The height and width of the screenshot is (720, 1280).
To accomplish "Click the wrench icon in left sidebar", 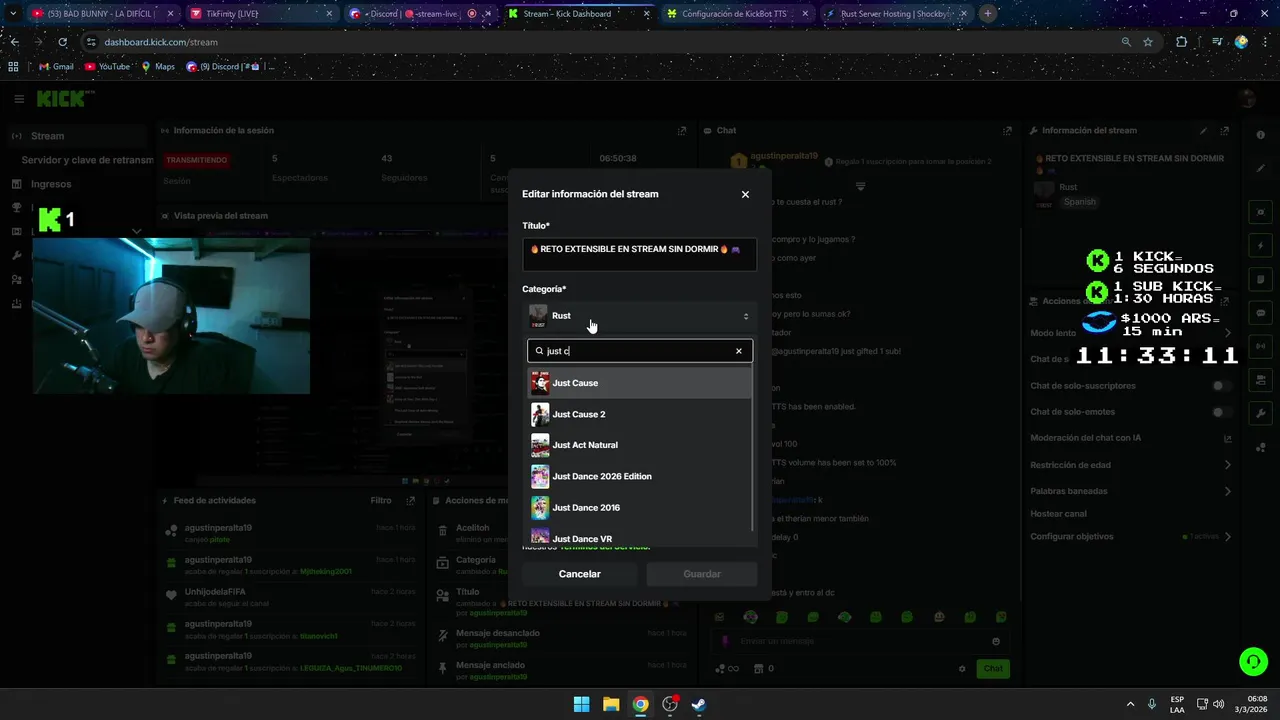I will [x=17, y=256].
